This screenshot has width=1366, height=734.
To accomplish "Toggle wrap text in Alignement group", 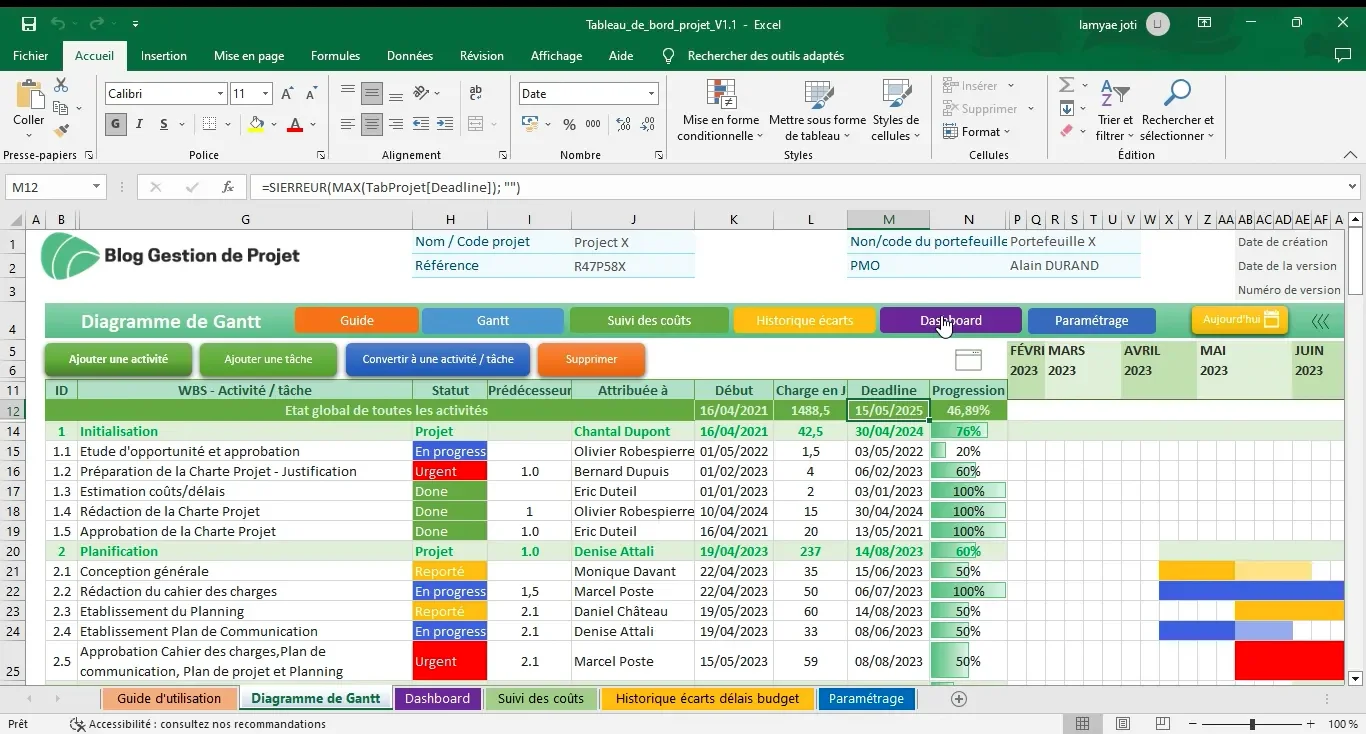I will pyautogui.click(x=475, y=94).
